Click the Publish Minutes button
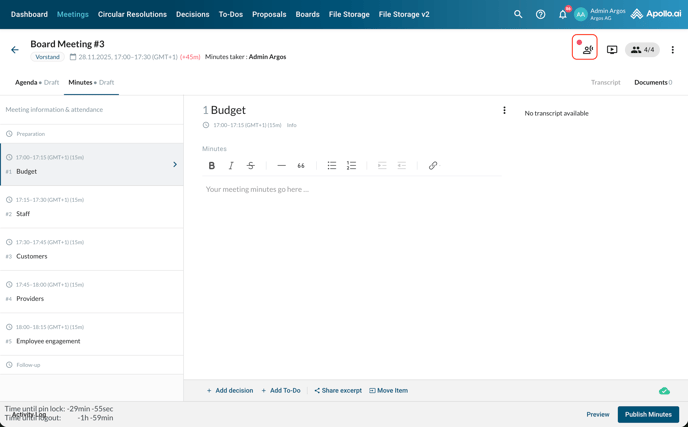This screenshot has height=427, width=688. (648, 414)
